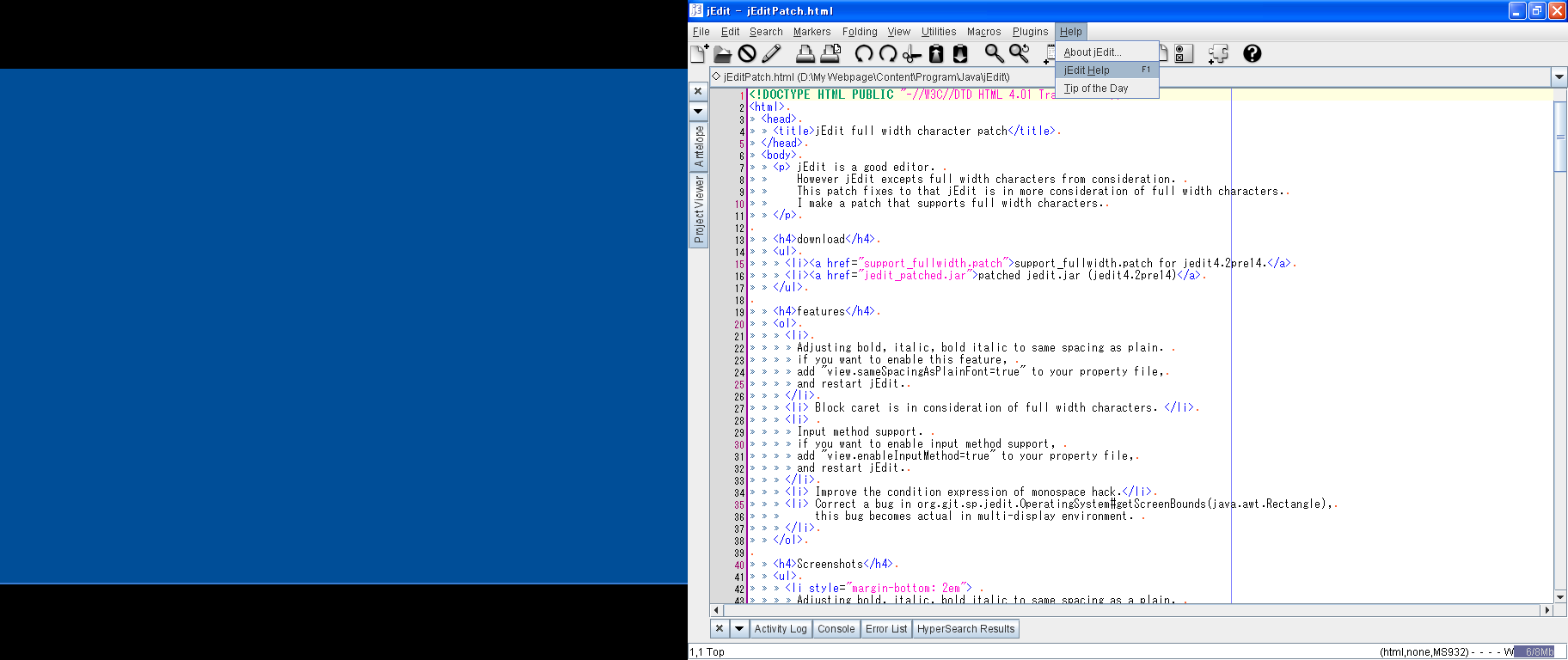Screen dimensions: 1568x660
Task: Click the Print toolbar icon
Action: click(x=805, y=53)
